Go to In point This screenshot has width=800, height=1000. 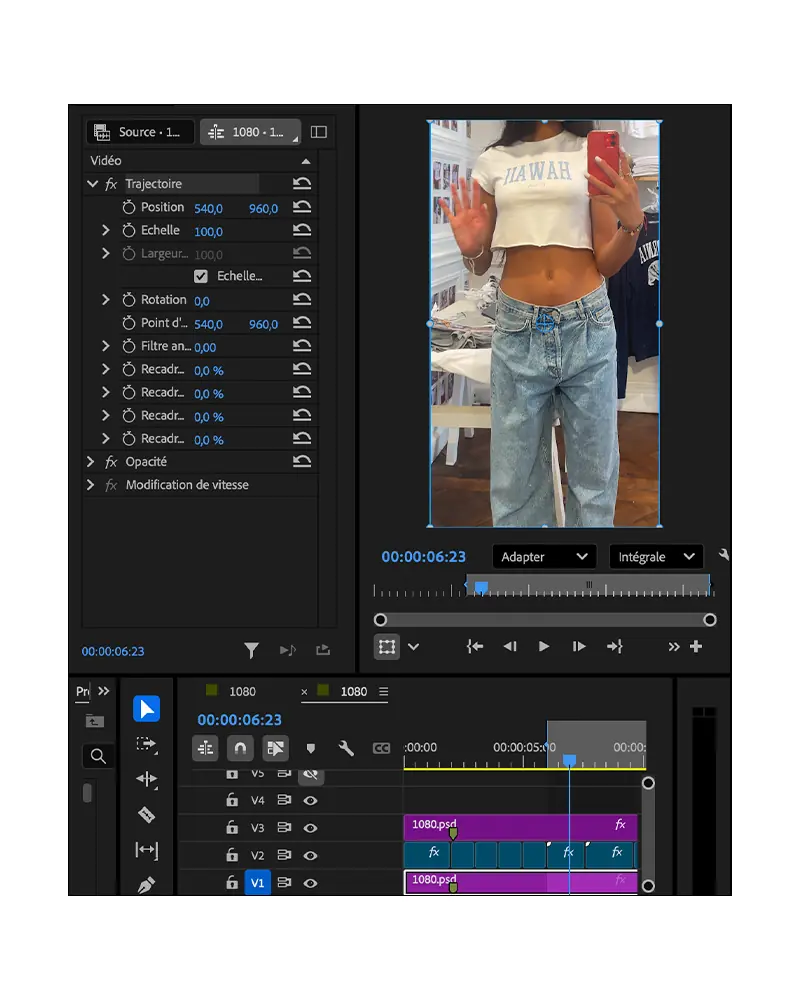click(x=475, y=647)
